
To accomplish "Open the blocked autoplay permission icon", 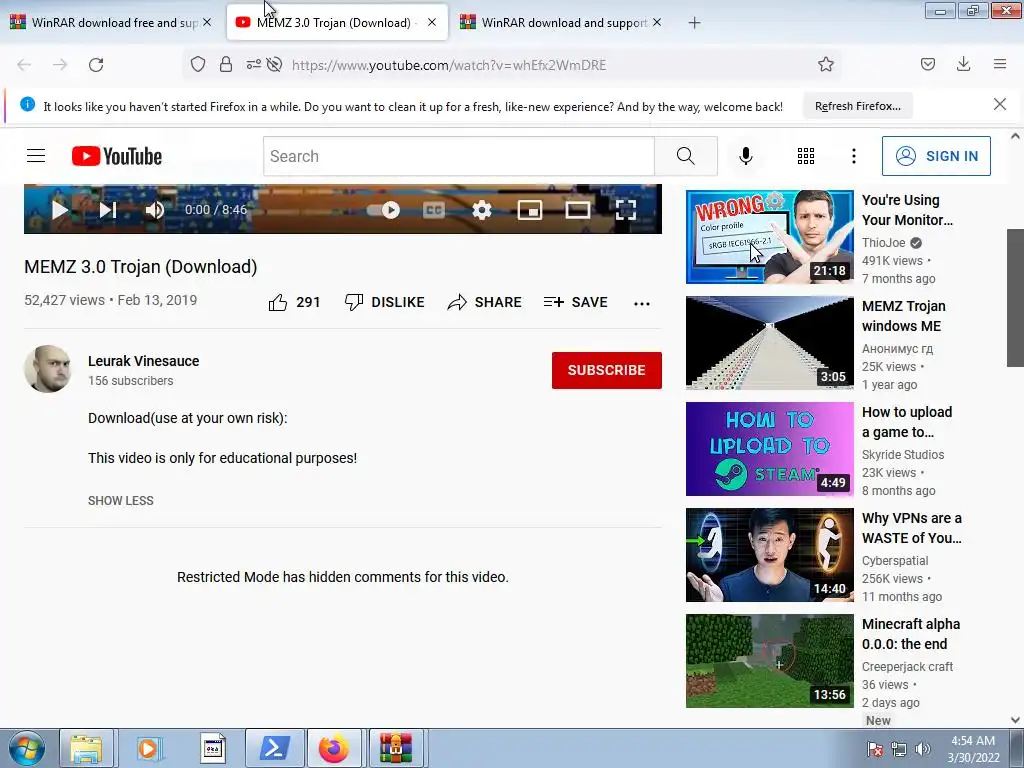I will tap(275, 64).
